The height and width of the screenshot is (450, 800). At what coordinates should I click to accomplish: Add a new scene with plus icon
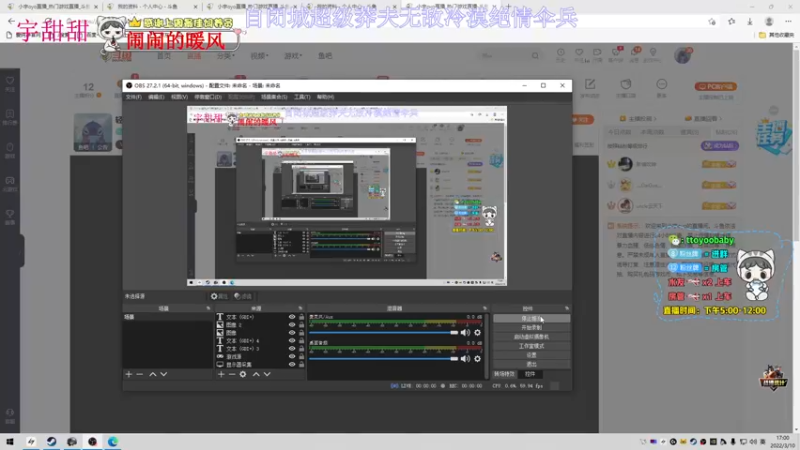pos(129,374)
